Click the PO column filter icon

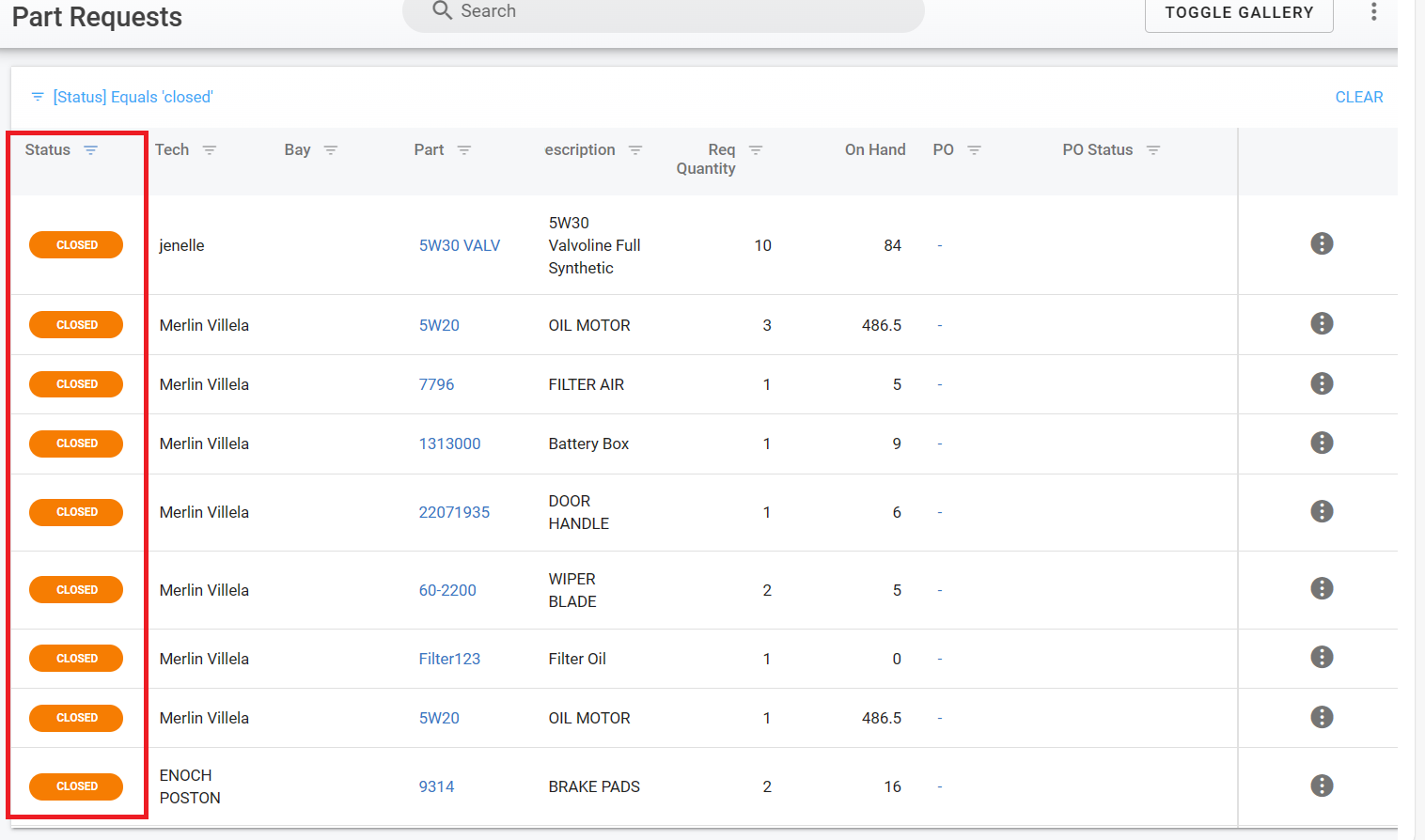pyautogui.click(x=975, y=150)
